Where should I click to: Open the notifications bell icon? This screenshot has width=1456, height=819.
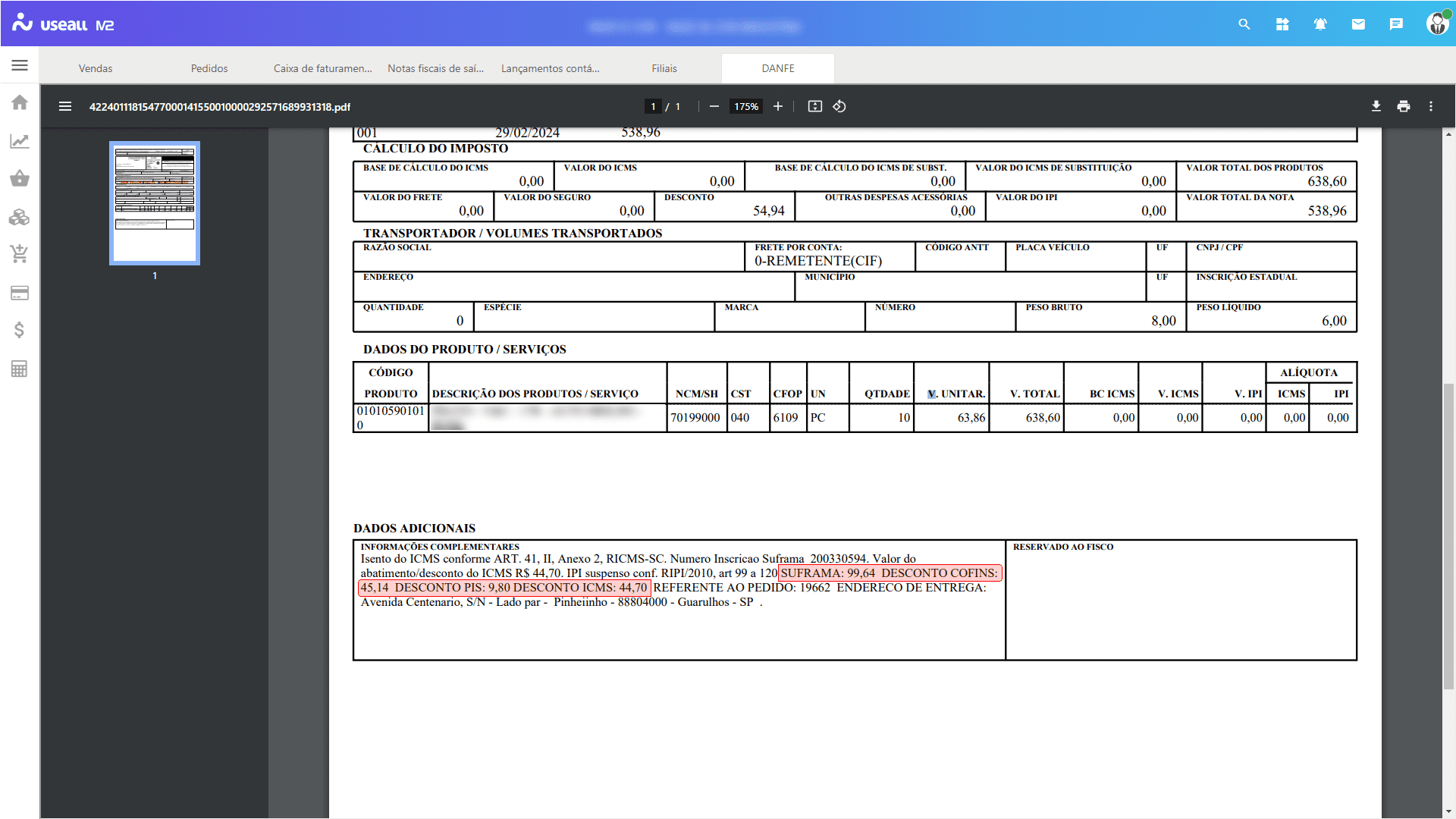1320,24
